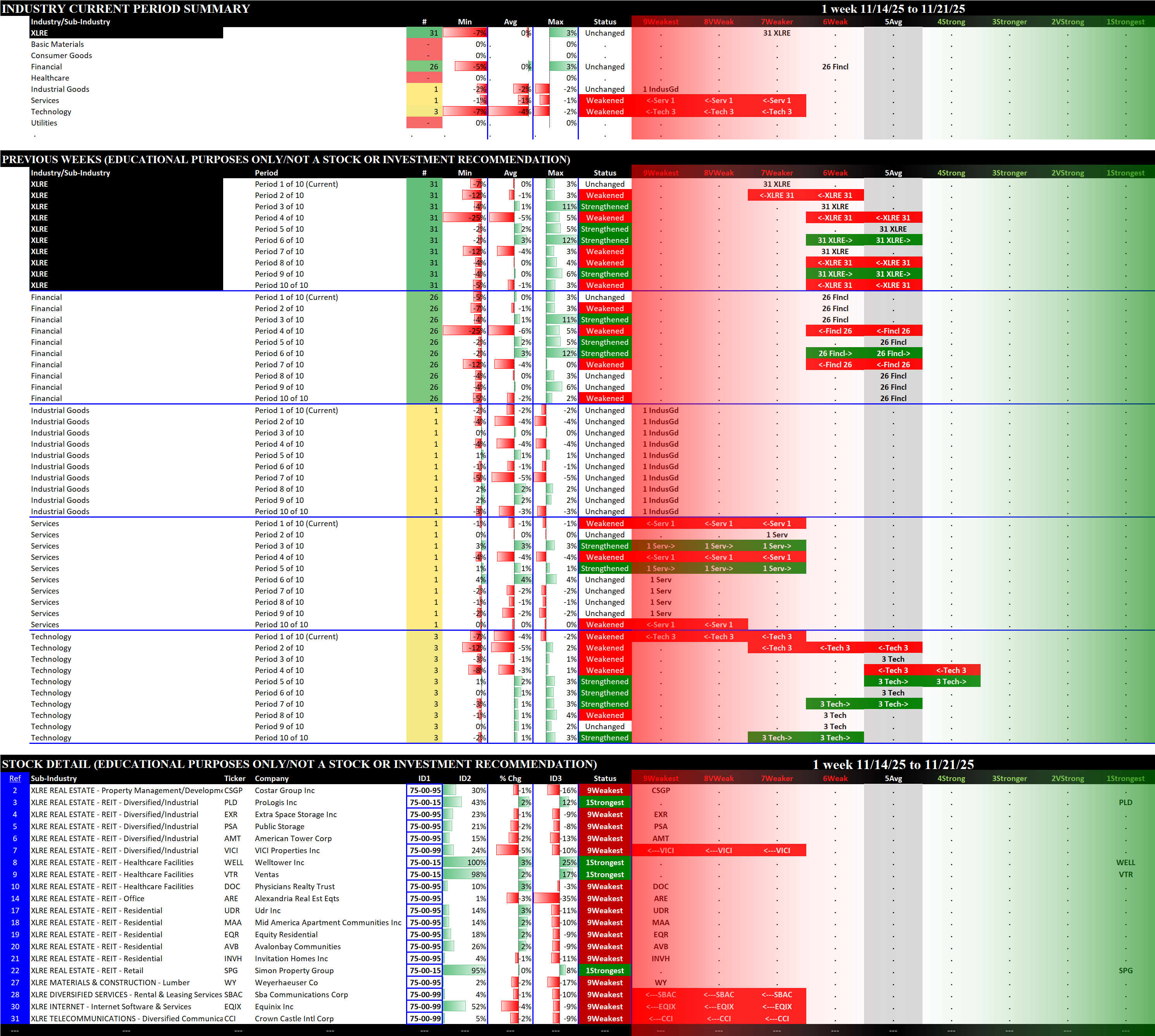The height and width of the screenshot is (1036, 1155).
Task: Select the Utilities row in current summary
Action: click(x=44, y=123)
